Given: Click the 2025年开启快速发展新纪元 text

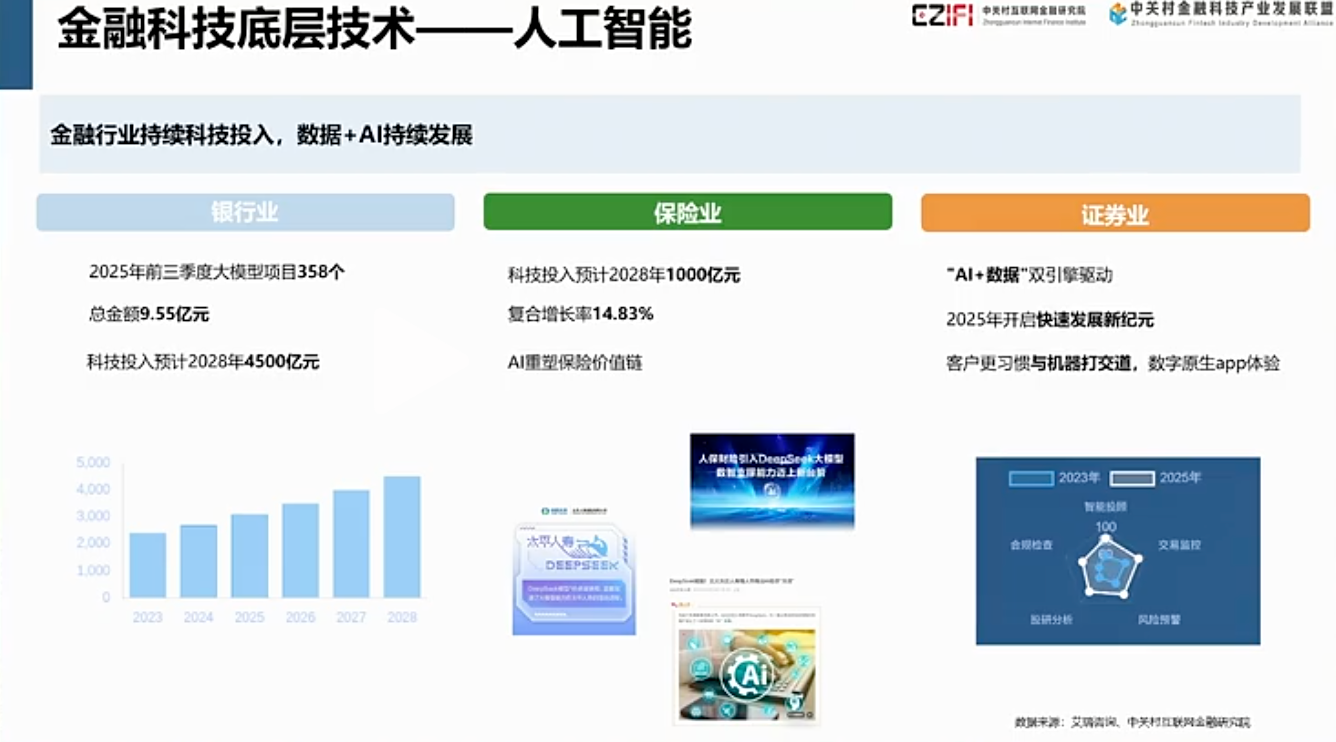Looking at the screenshot, I should [1049, 320].
